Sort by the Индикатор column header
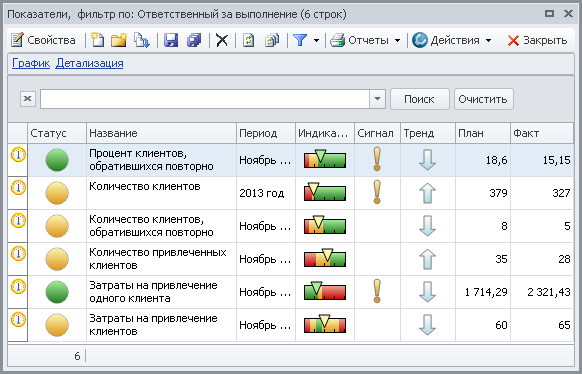The height and width of the screenshot is (374, 582). point(325,133)
